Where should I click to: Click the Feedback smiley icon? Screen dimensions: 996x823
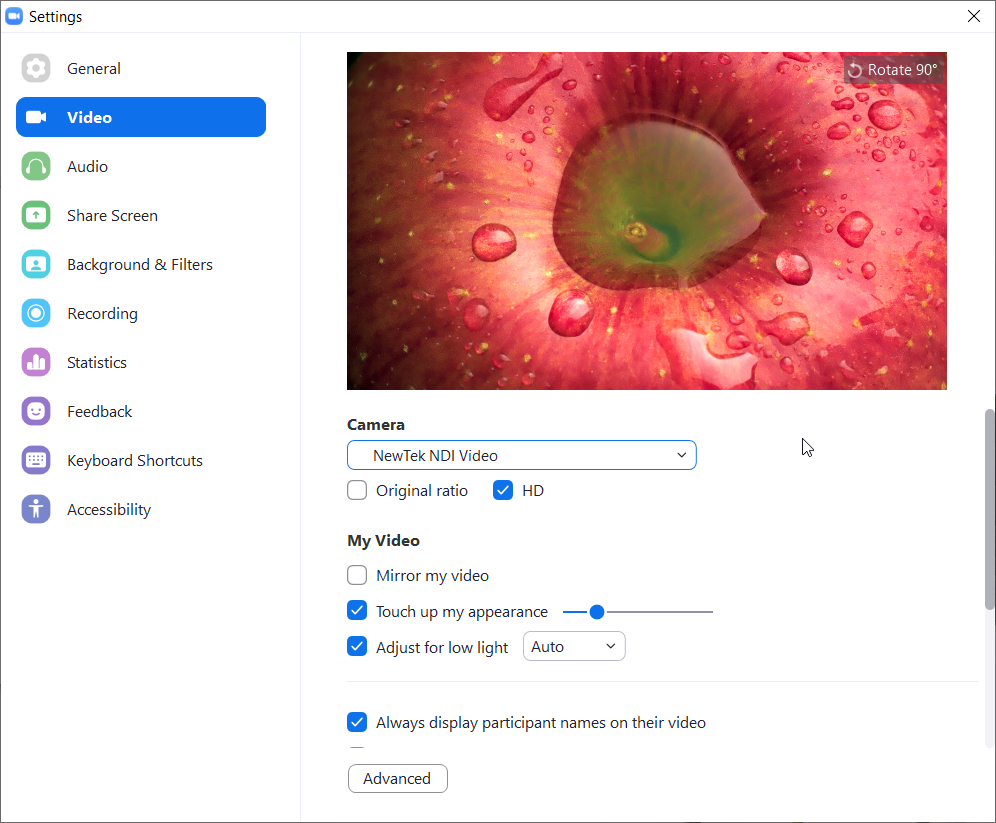36,411
